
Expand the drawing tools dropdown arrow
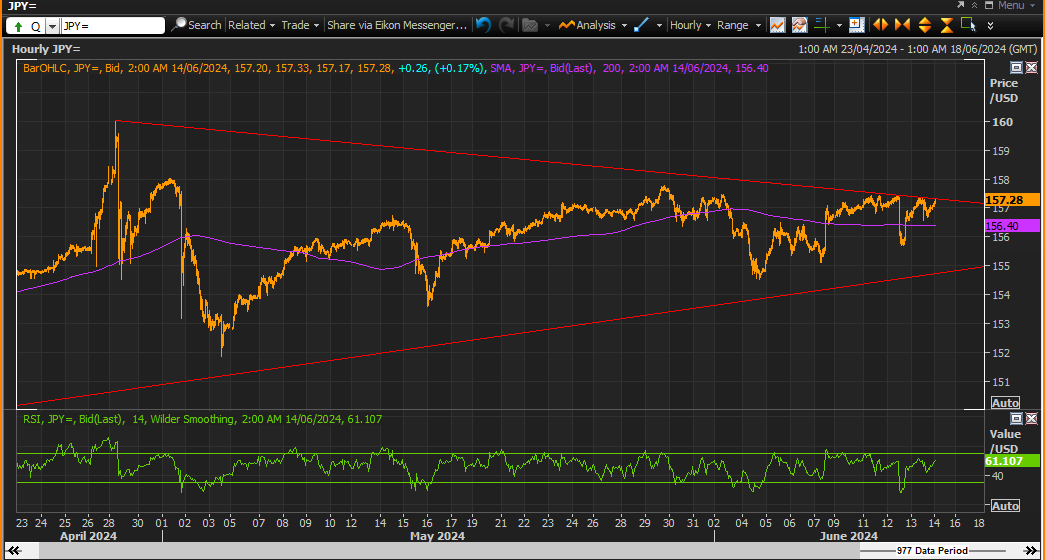pos(659,26)
